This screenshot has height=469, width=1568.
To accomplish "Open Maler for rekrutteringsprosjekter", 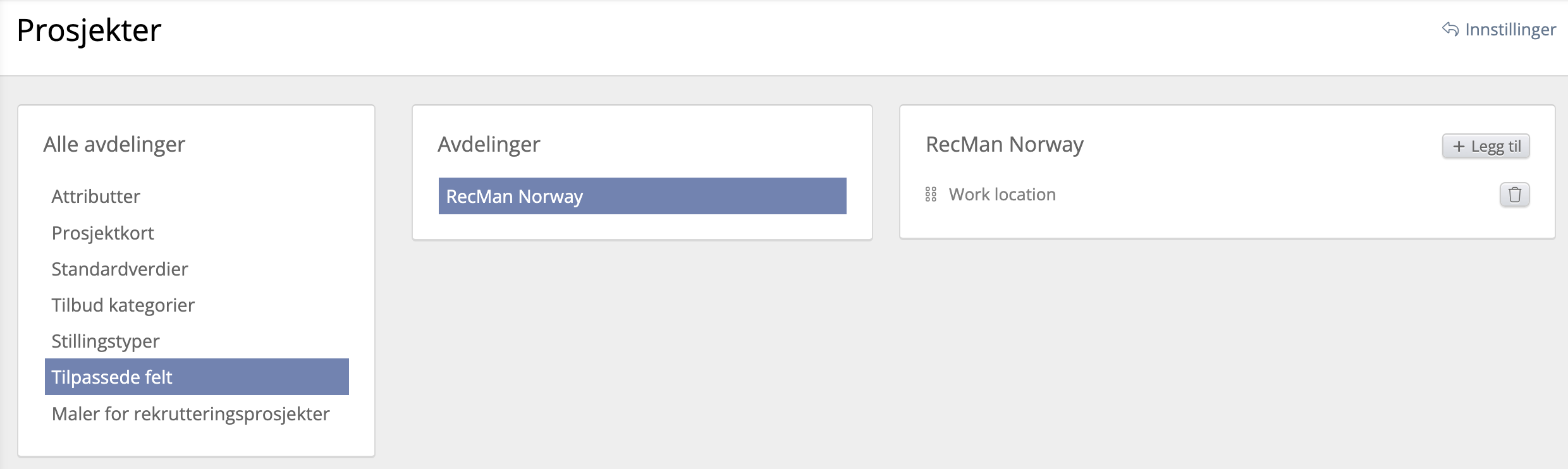I will point(191,414).
